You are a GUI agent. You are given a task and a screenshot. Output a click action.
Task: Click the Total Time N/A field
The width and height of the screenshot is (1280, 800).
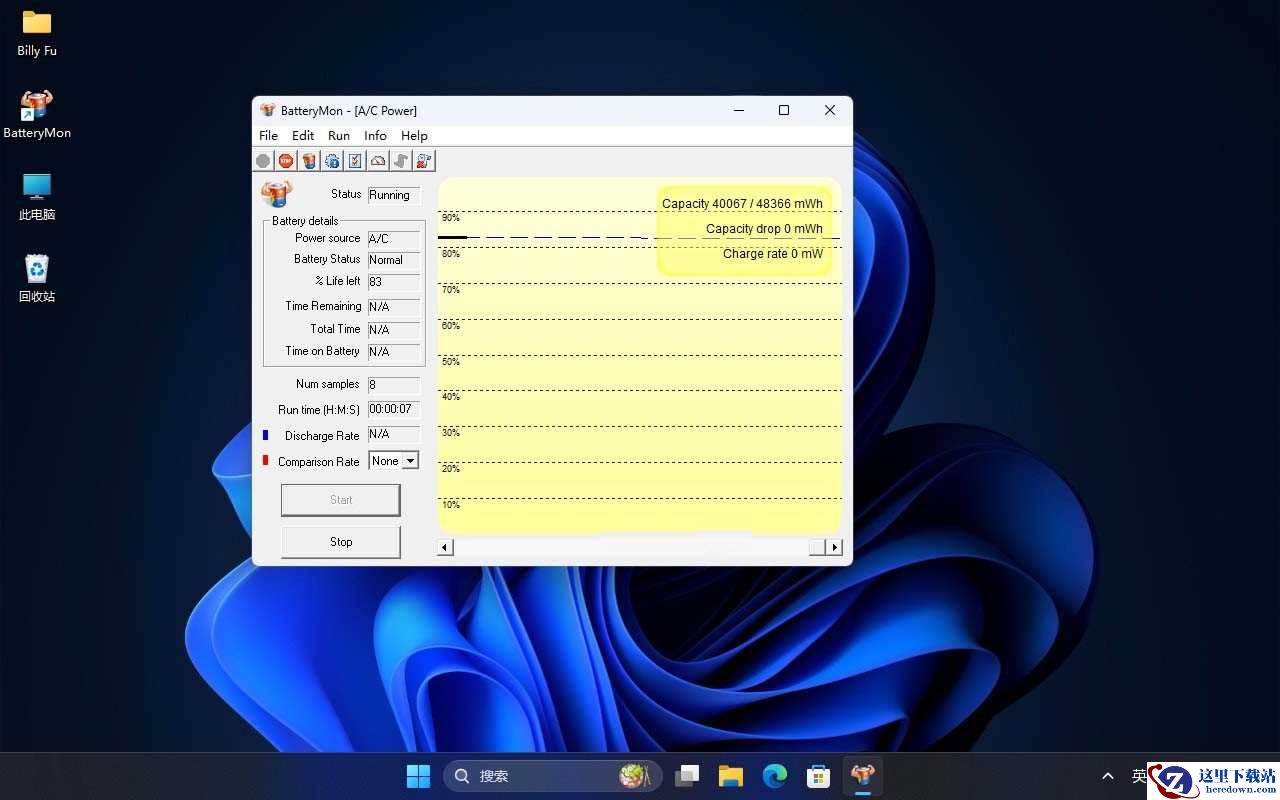[x=394, y=330]
